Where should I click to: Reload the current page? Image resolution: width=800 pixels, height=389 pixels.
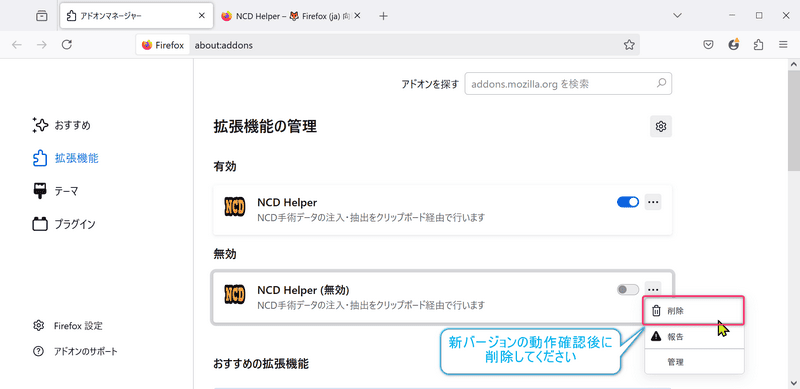(x=66, y=45)
